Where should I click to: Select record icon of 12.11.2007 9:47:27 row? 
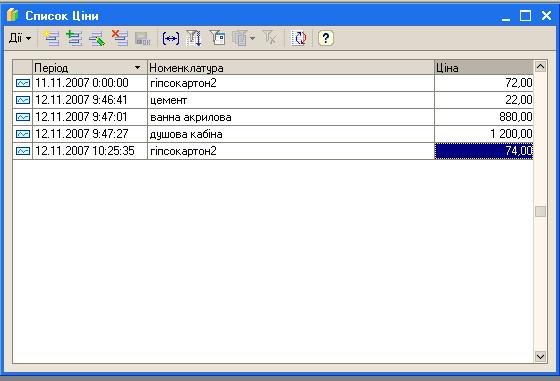point(23,134)
